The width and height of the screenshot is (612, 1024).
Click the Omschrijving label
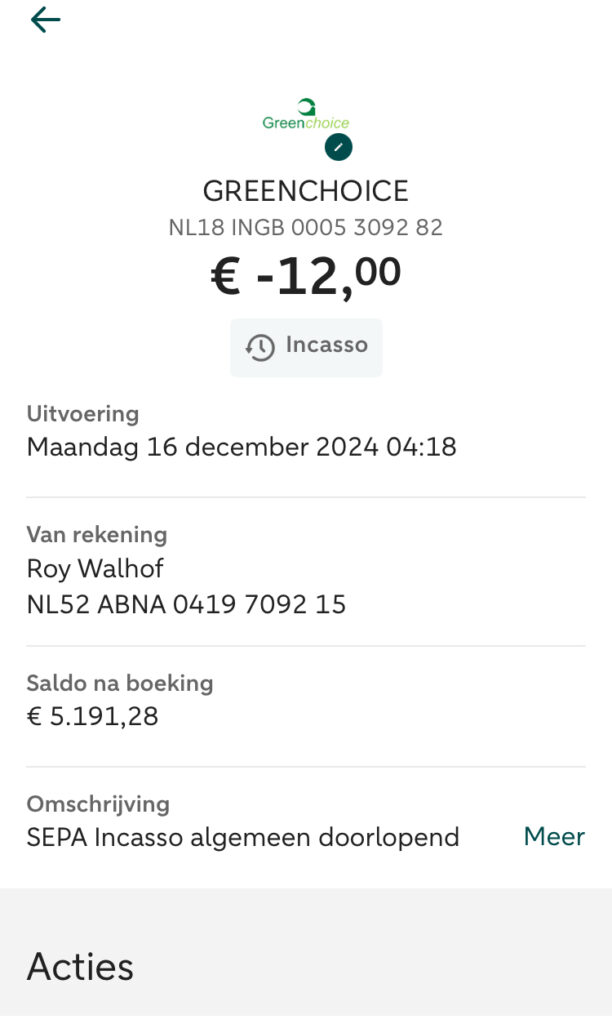tap(98, 804)
